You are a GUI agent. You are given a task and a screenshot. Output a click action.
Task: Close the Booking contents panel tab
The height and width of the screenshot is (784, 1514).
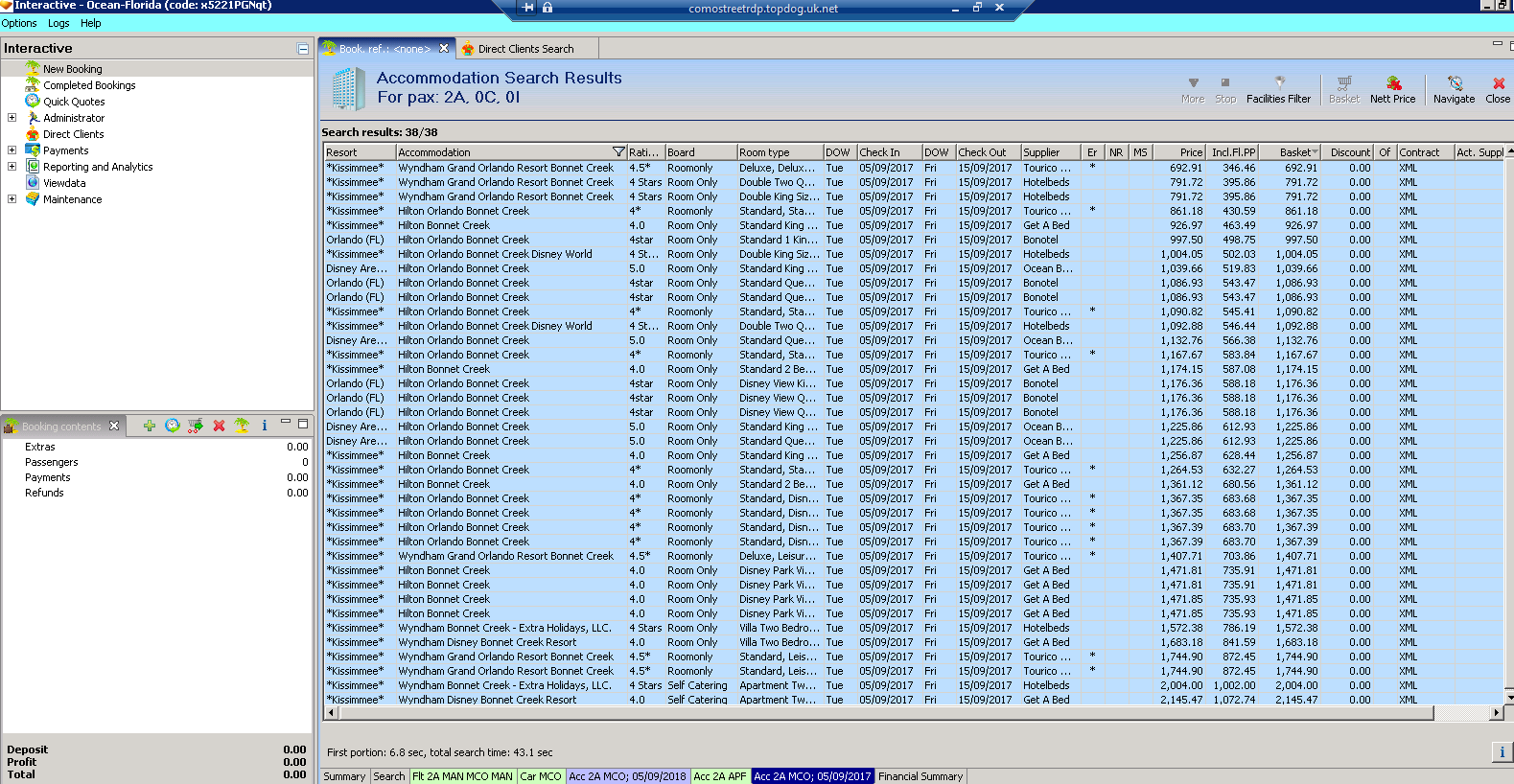tap(114, 426)
